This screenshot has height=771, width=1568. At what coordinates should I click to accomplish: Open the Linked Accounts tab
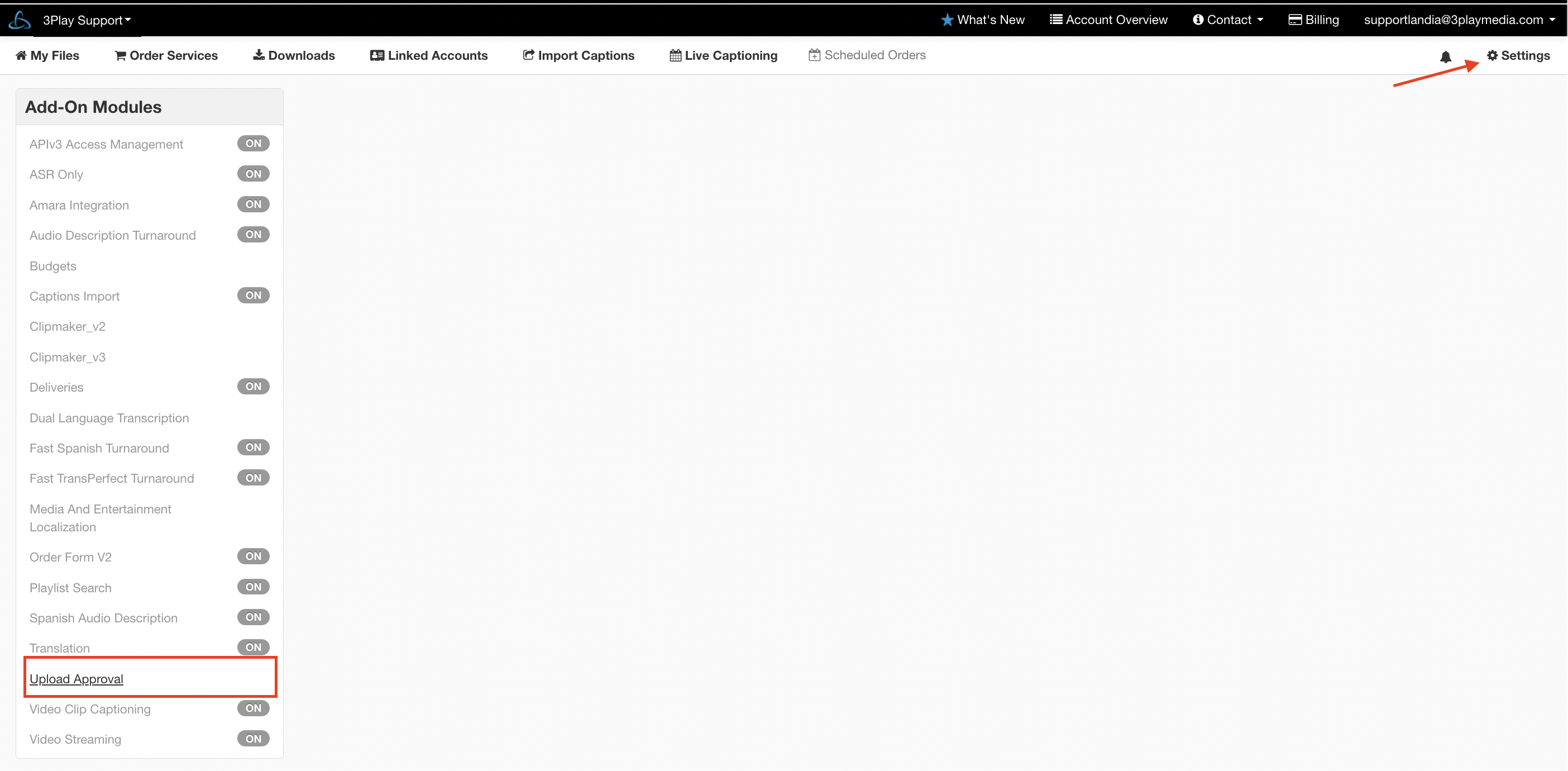(429, 55)
